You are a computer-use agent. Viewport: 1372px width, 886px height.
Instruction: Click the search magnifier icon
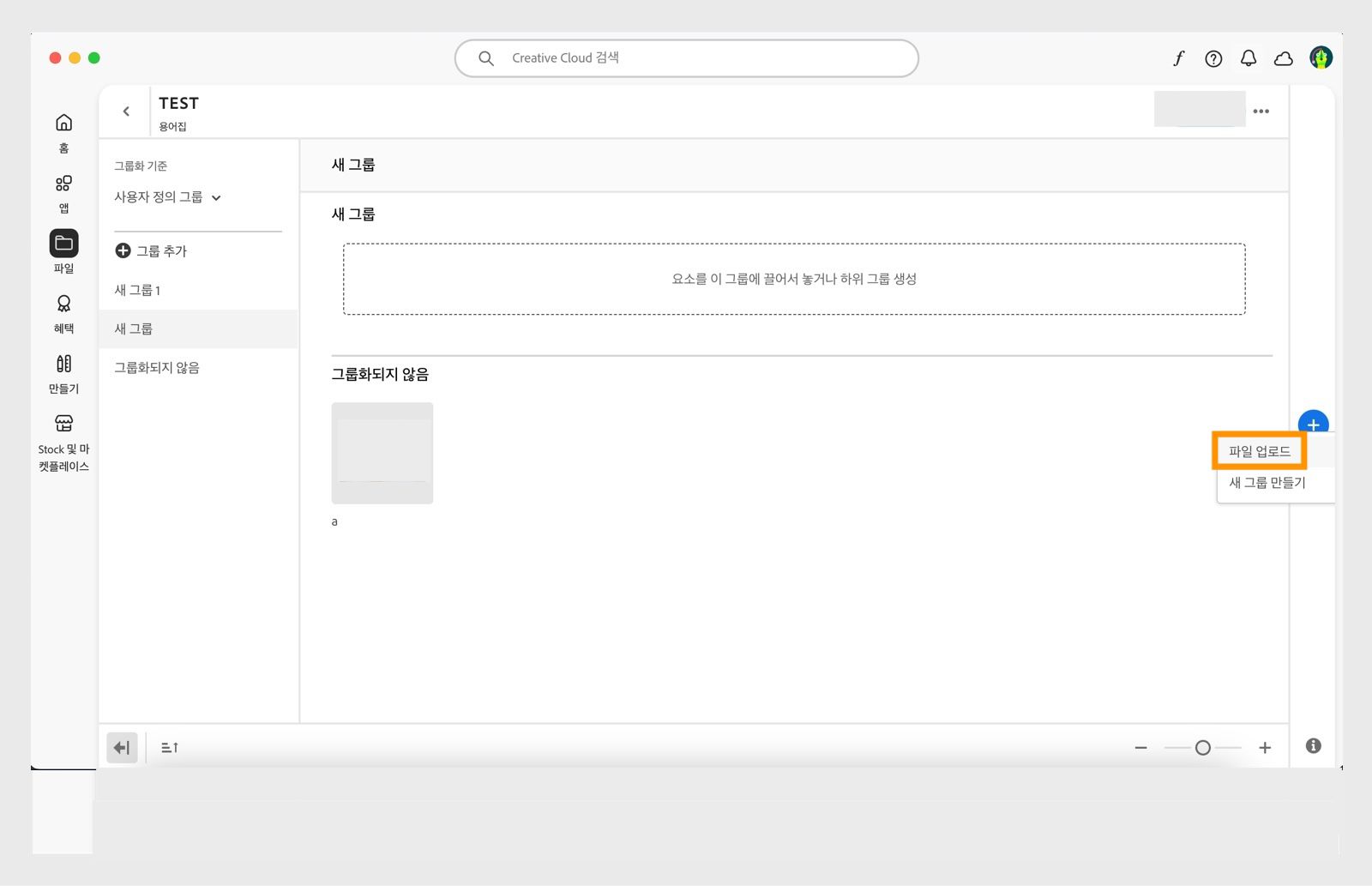point(486,58)
